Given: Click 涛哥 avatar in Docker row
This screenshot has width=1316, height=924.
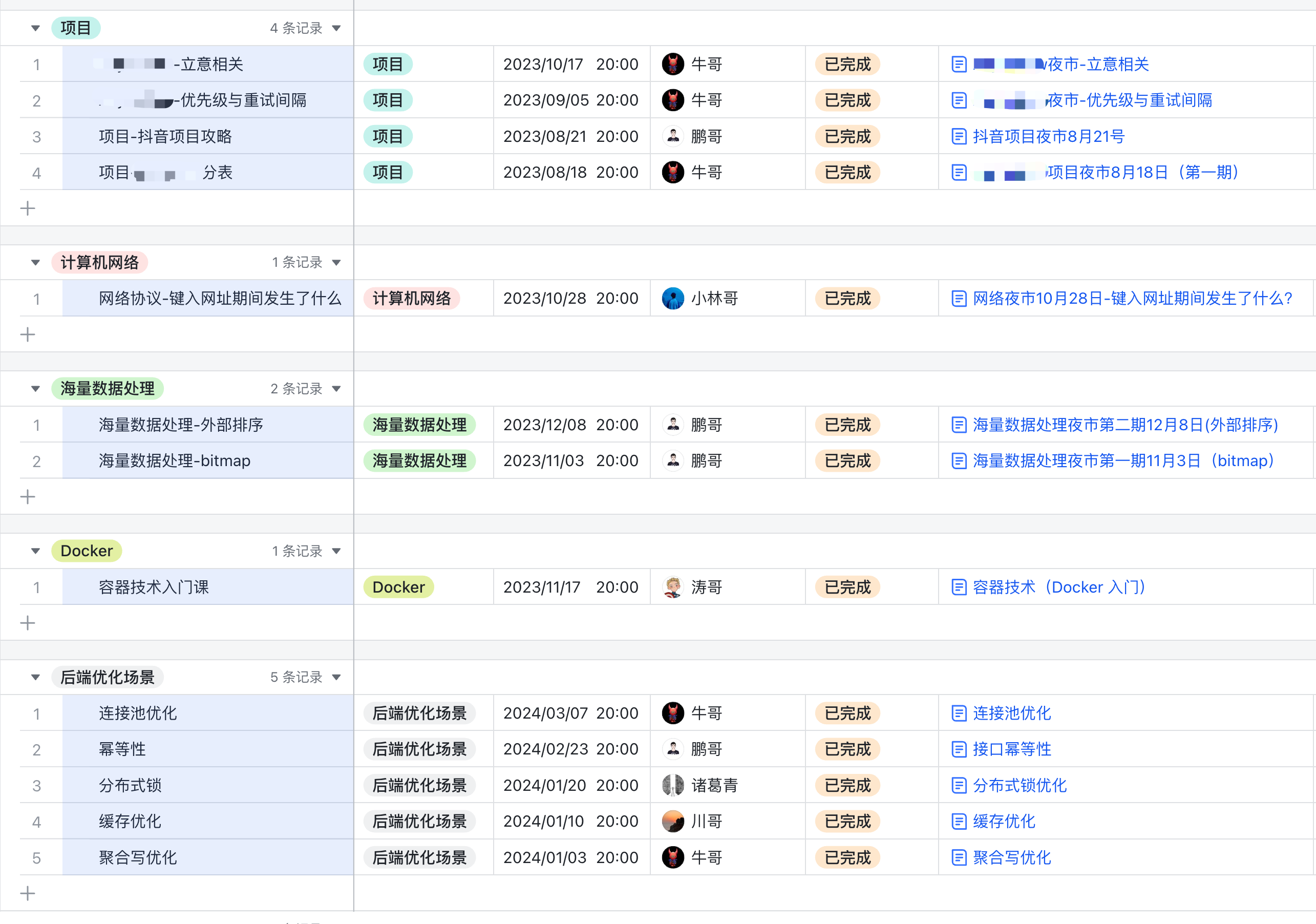Looking at the screenshot, I should tap(672, 587).
